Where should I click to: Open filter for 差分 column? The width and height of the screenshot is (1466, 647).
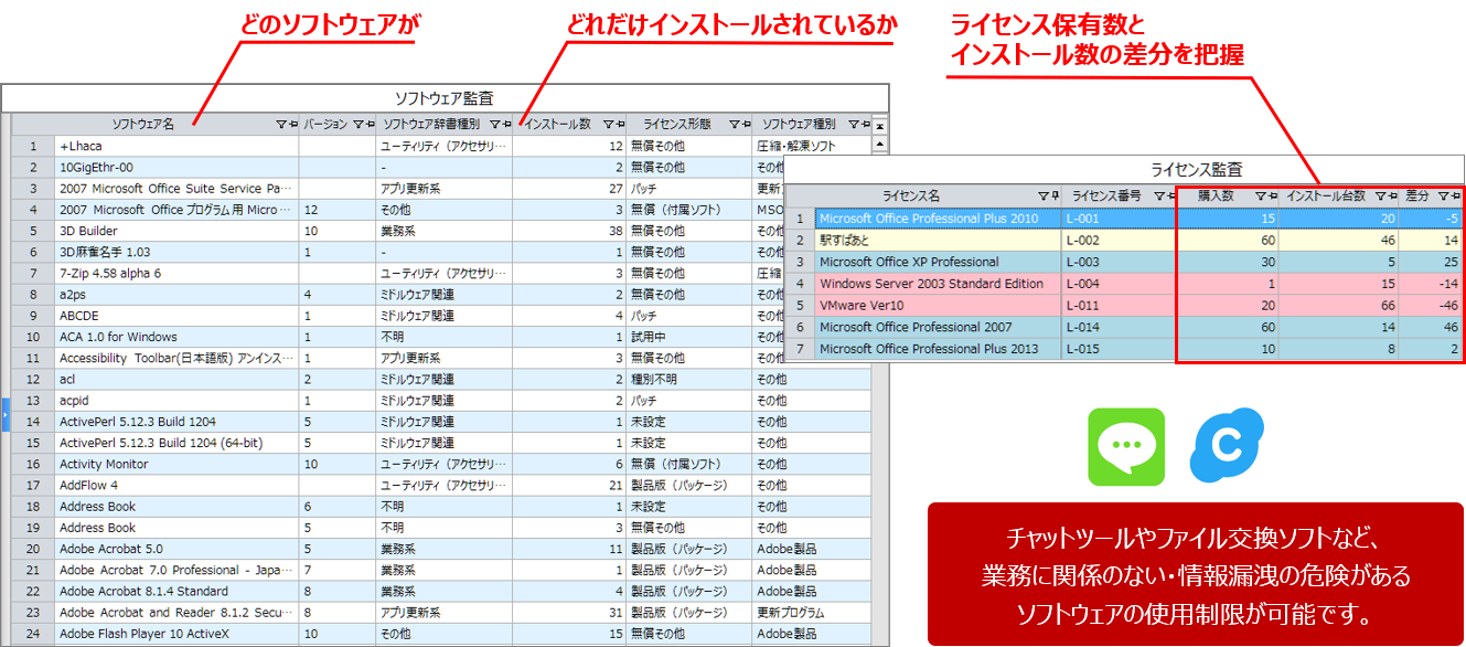click(x=1442, y=196)
